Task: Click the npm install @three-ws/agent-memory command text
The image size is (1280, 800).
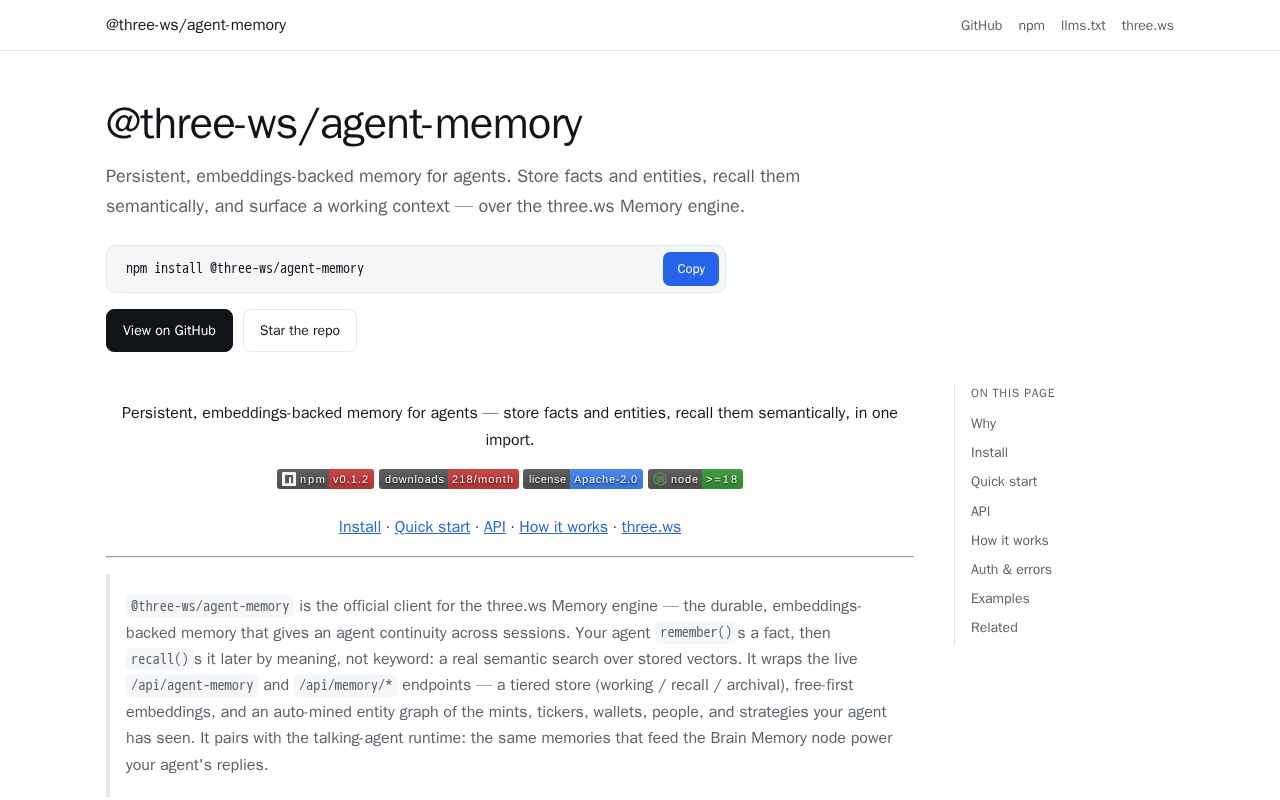Action: click(245, 269)
